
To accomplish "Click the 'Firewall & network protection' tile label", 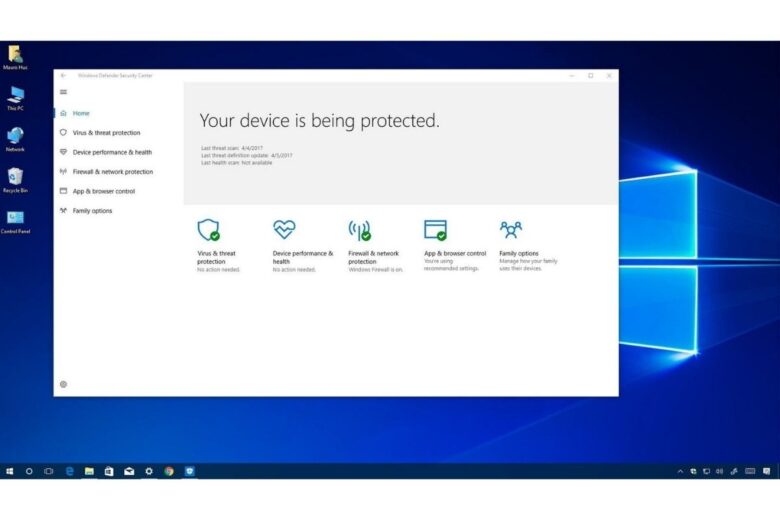I will click(373, 257).
